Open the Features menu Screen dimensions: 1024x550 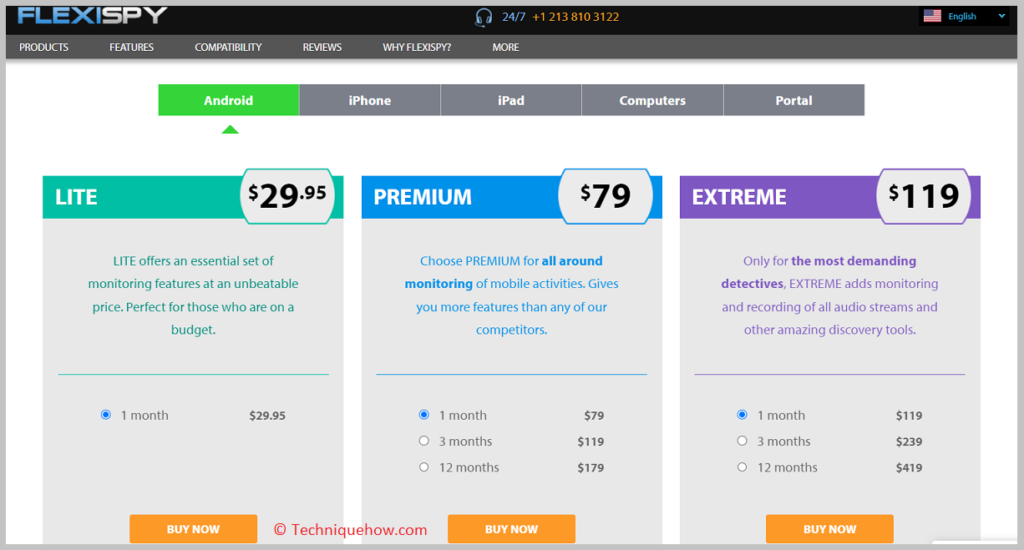click(131, 47)
